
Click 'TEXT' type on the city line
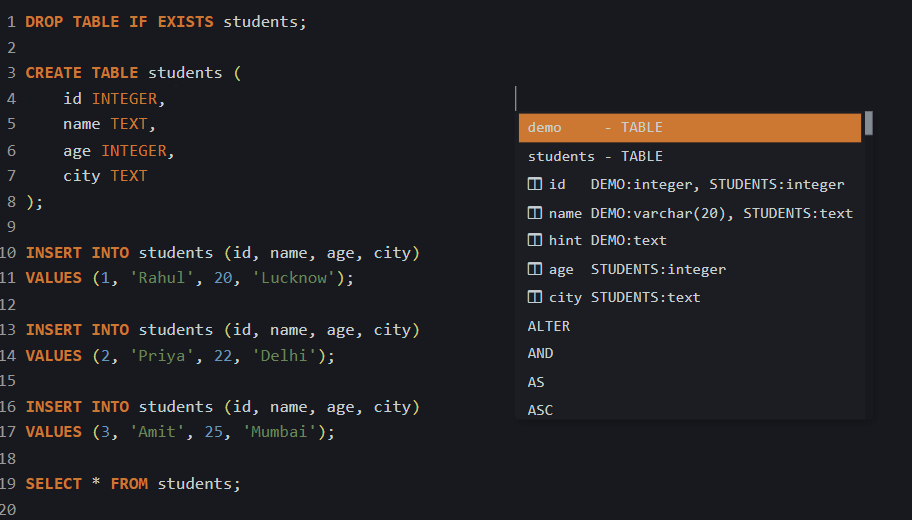click(x=129, y=176)
